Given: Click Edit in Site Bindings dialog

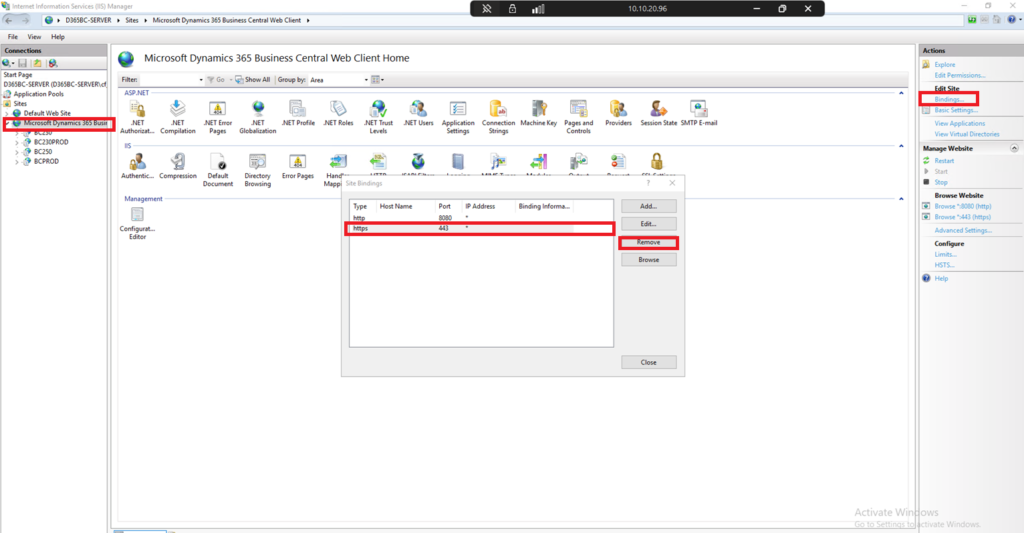Looking at the screenshot, I should pos(648,224).
